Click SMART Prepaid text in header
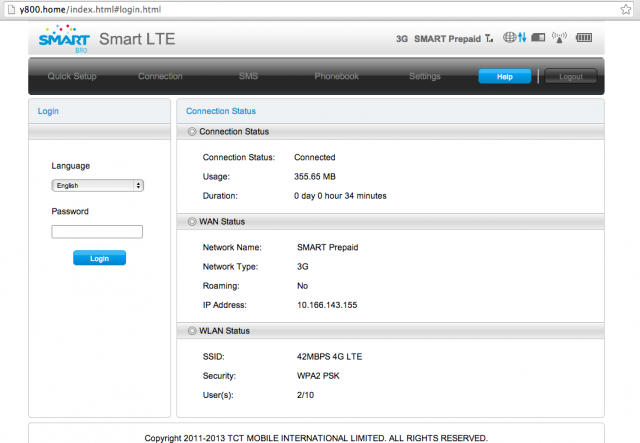 (x=447, y=39)
